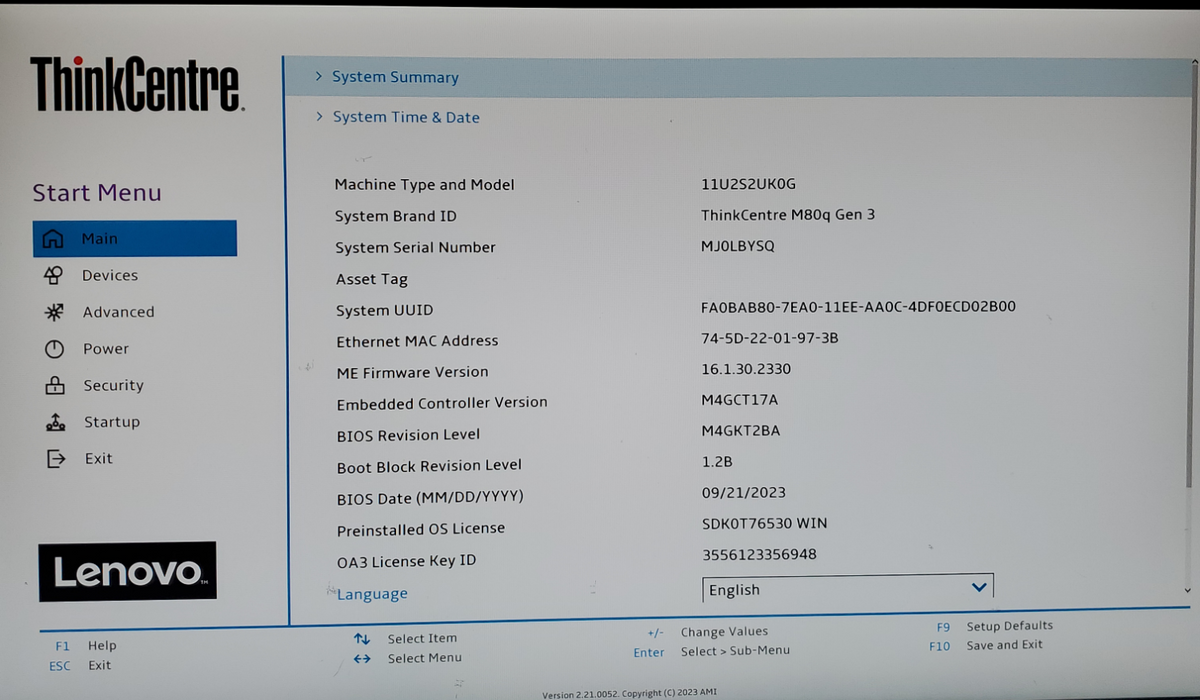Click the Version 2.21.0052 copyright text
The width and height of the screenshot is (1200, 700).
[x=629, y=693]
